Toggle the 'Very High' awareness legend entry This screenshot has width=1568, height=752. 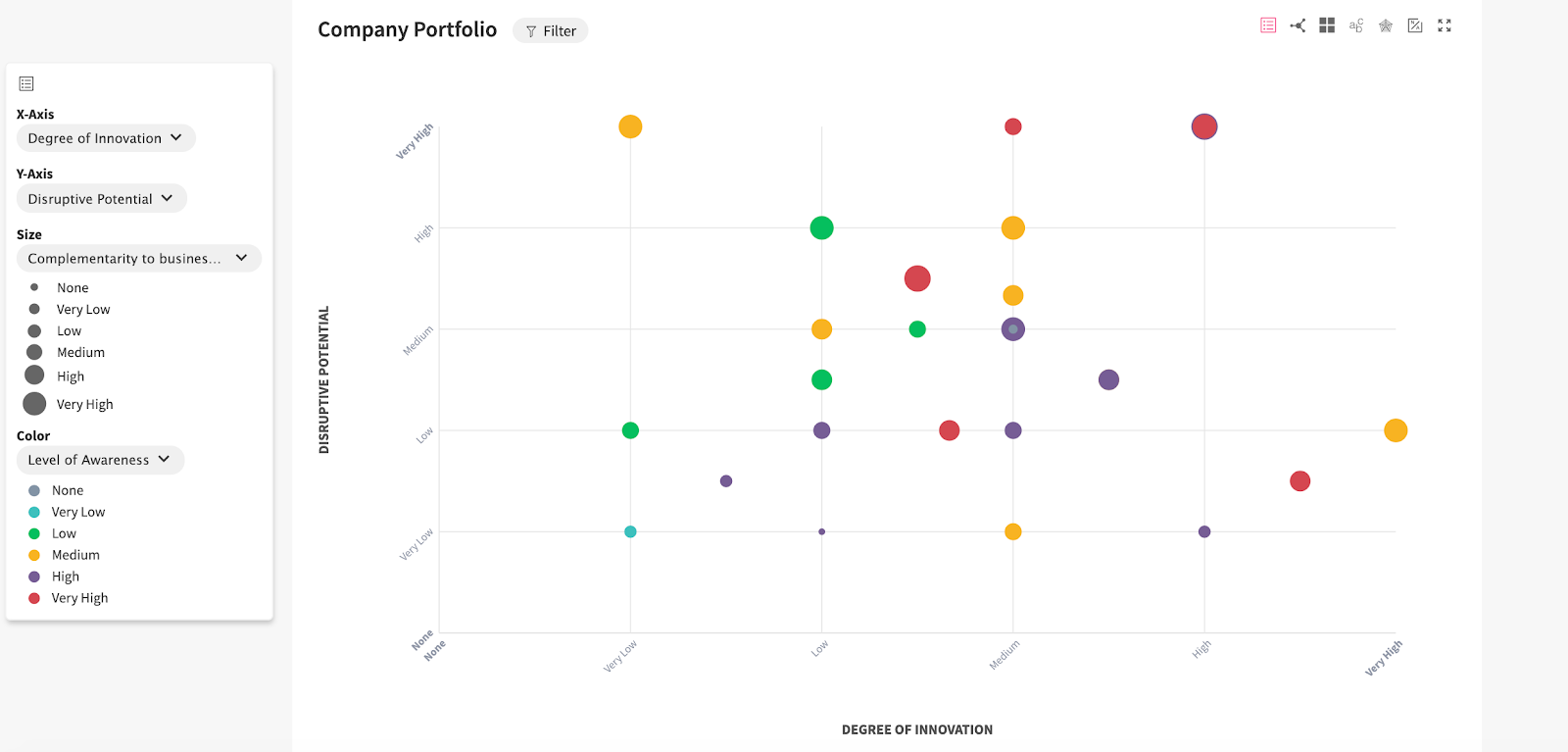pos(81,597)
